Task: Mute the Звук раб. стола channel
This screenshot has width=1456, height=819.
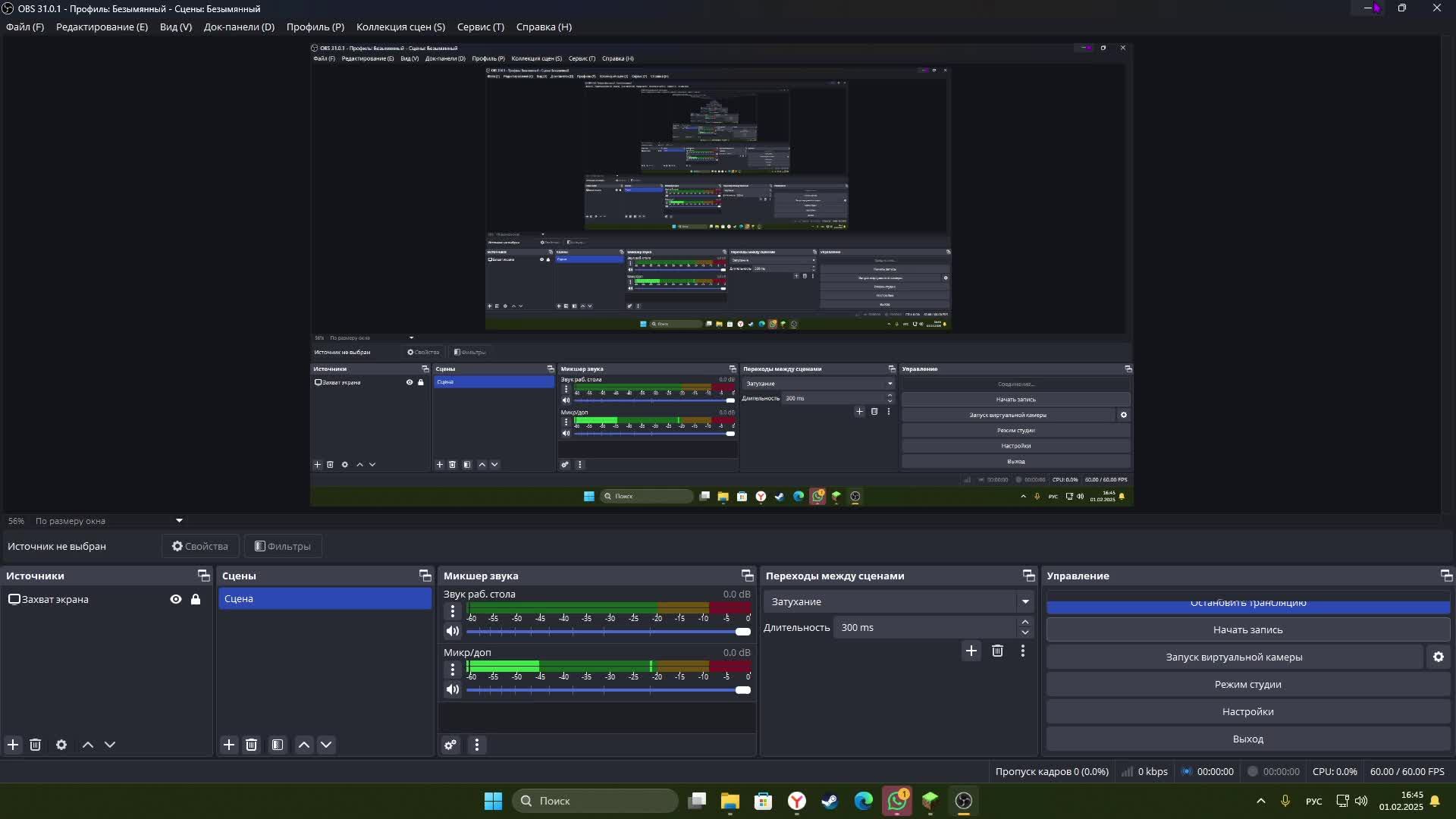Action: tap(453, 631)
